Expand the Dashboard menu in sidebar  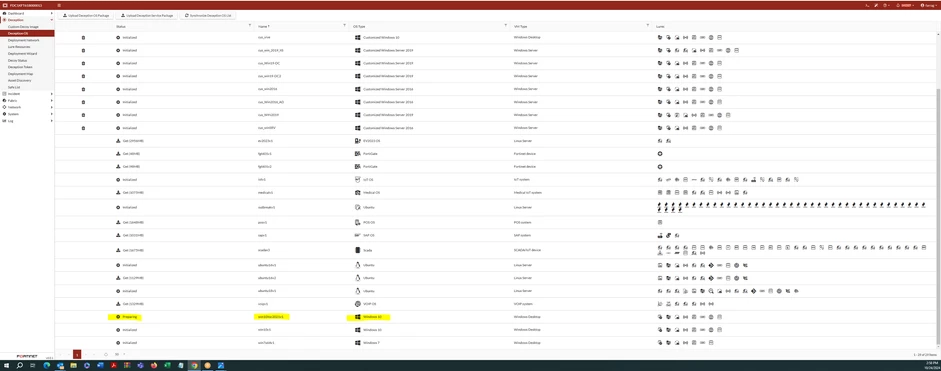click(x=27, y=13)
